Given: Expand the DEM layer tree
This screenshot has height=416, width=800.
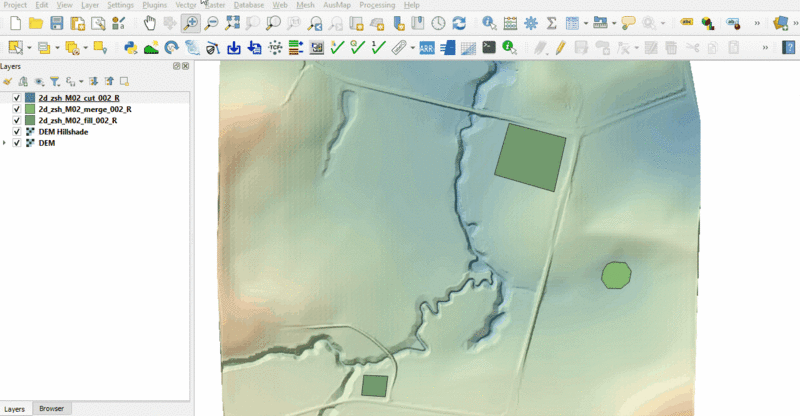Looking at the screenshot, I should point(6,143).
